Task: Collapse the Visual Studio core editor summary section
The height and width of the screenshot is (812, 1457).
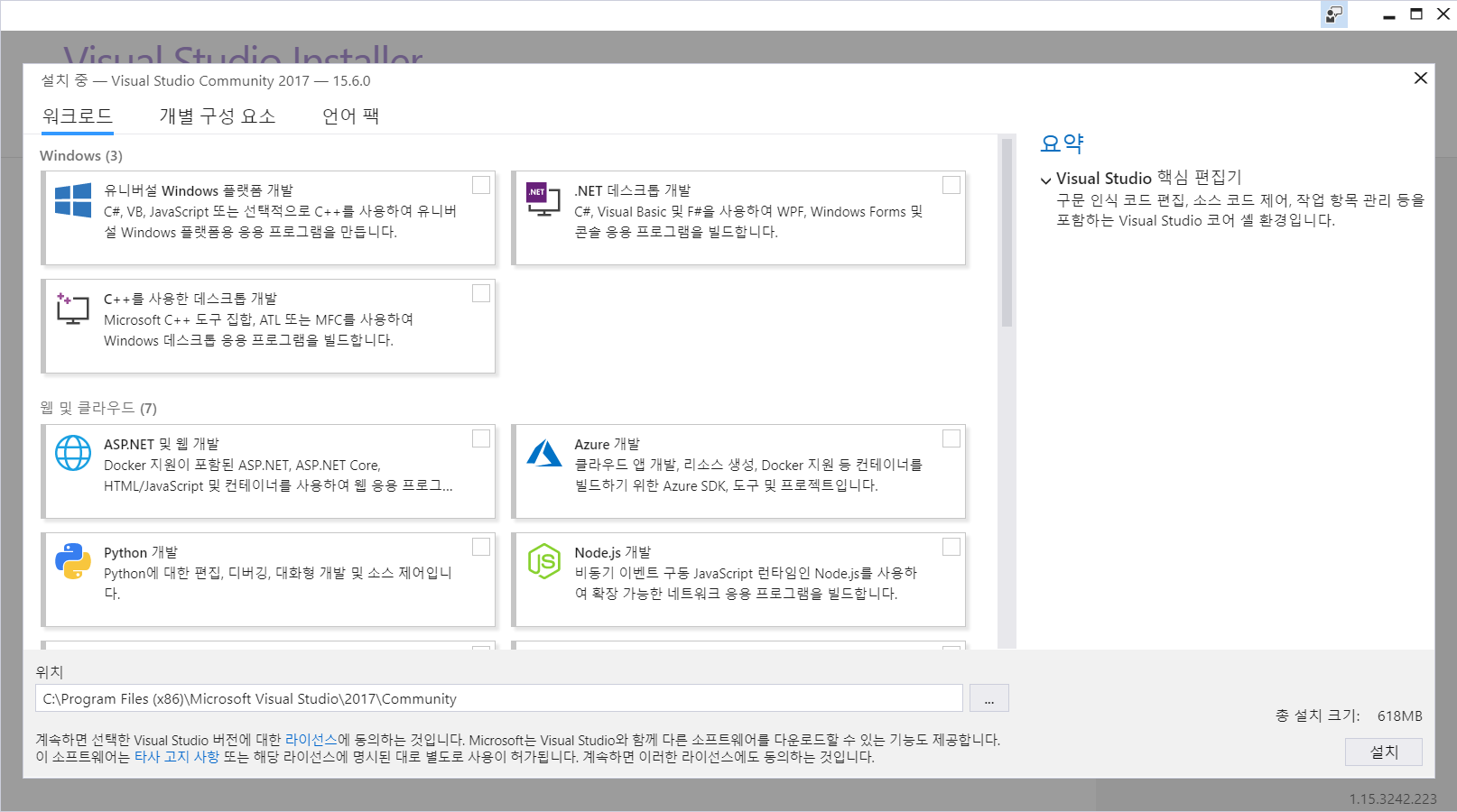Action: (x=1046, y=180)
